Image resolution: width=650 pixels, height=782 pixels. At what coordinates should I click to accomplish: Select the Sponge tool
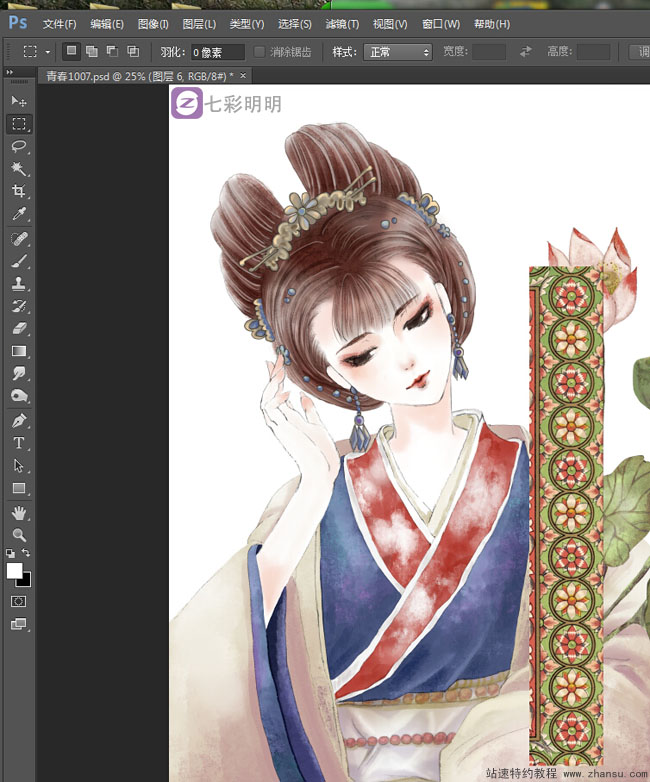19,396
